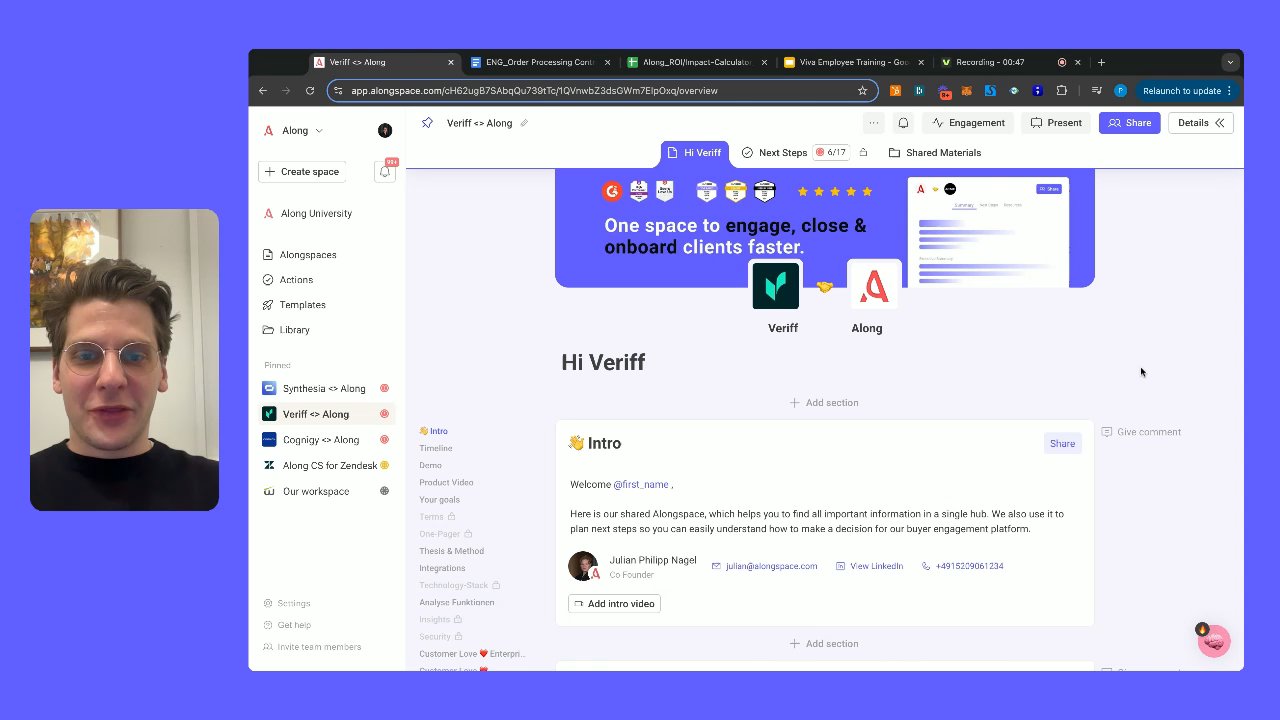Open the sidebar notifications bell with badge
This screenshot has width=1280, height=720.
coord(385,171)
